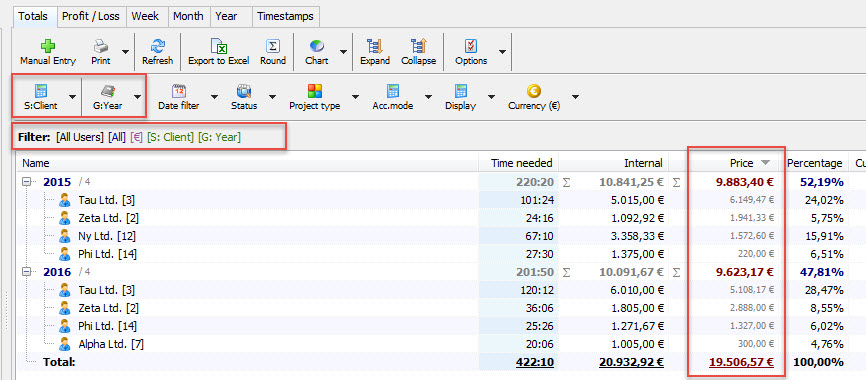The width and height of the screenshot is (866, 380).
Task: Open dropdown arrow next to G:Year
Action: click(137, 97)
